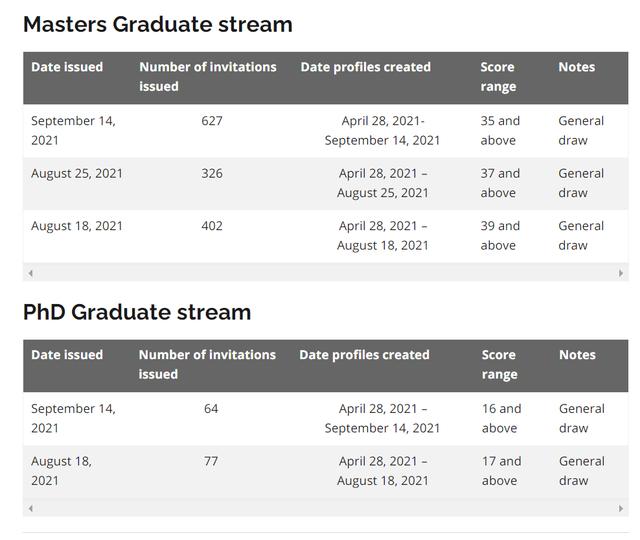Select the August 25, 2021 date issued cell
Screen dimensions: 640x540
click(77, 173)
